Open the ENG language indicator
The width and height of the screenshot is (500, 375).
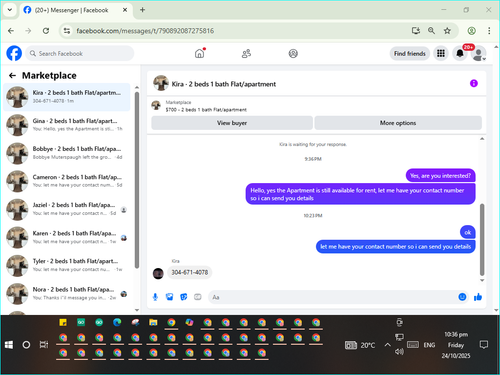[429, 345]
